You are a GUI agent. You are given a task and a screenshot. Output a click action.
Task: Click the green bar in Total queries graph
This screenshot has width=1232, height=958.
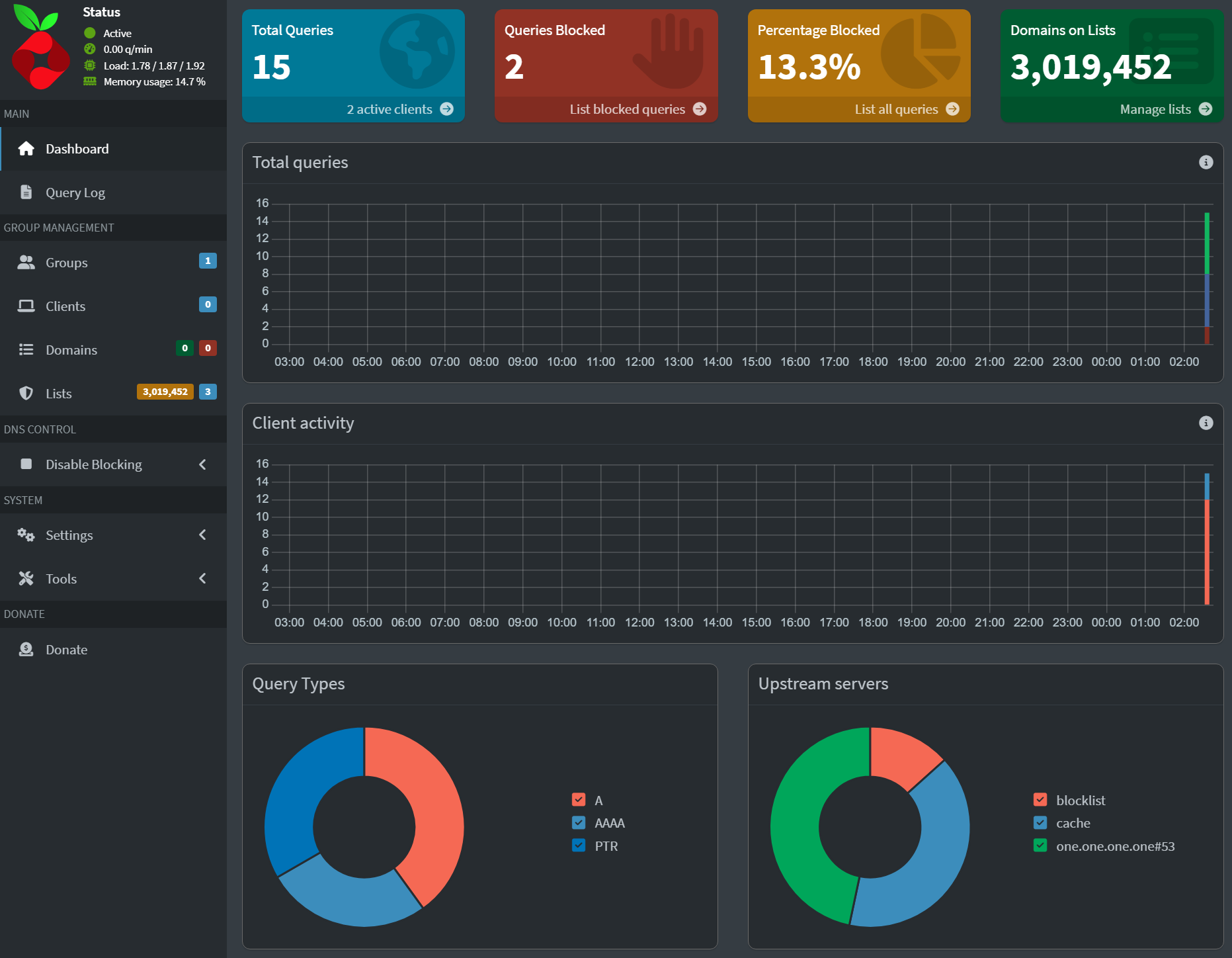[1207, 243]
